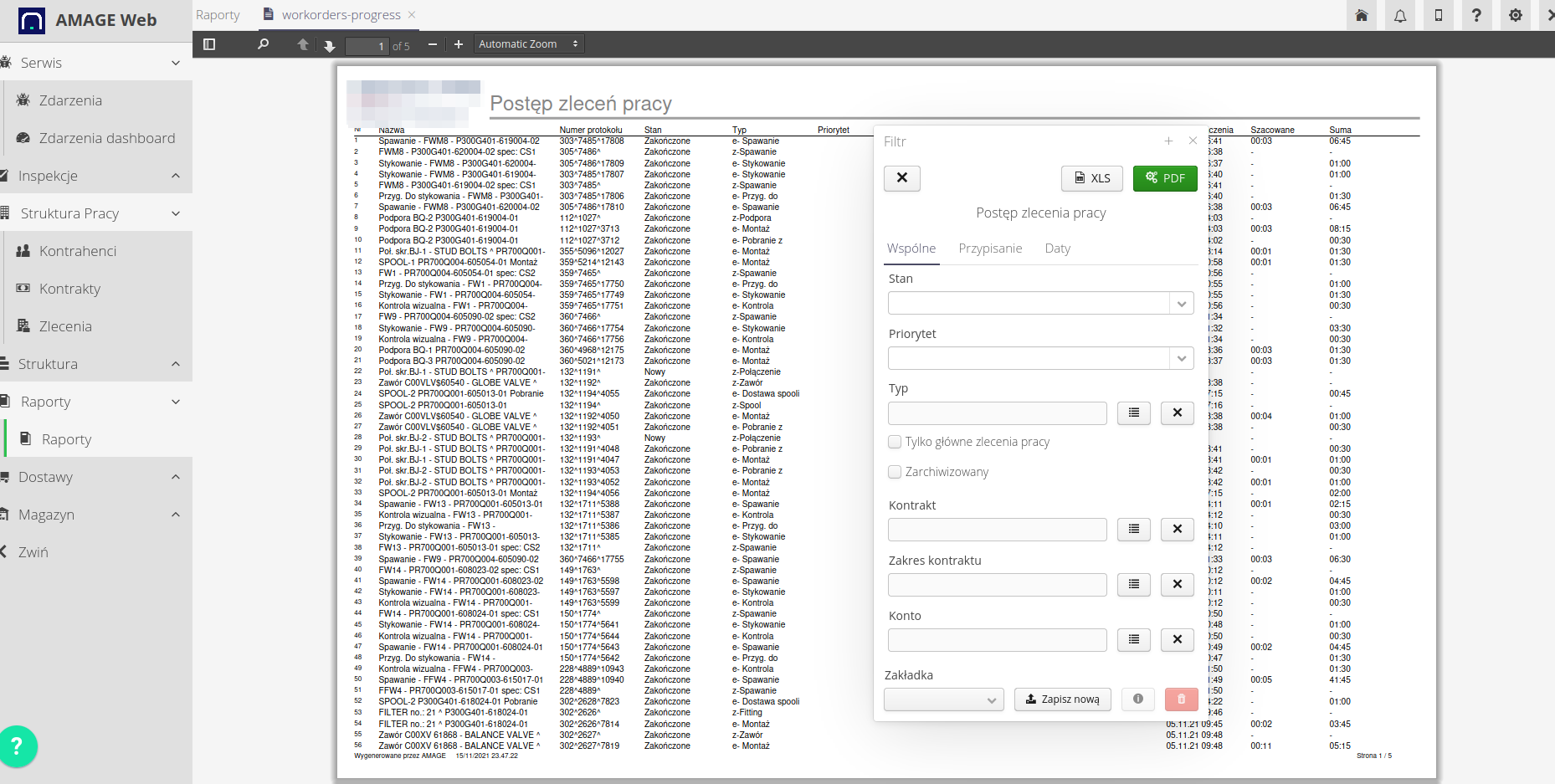The image size is (1555, 784).
Task: Open the Automatic Zoom selector
Action: (528, 44)
